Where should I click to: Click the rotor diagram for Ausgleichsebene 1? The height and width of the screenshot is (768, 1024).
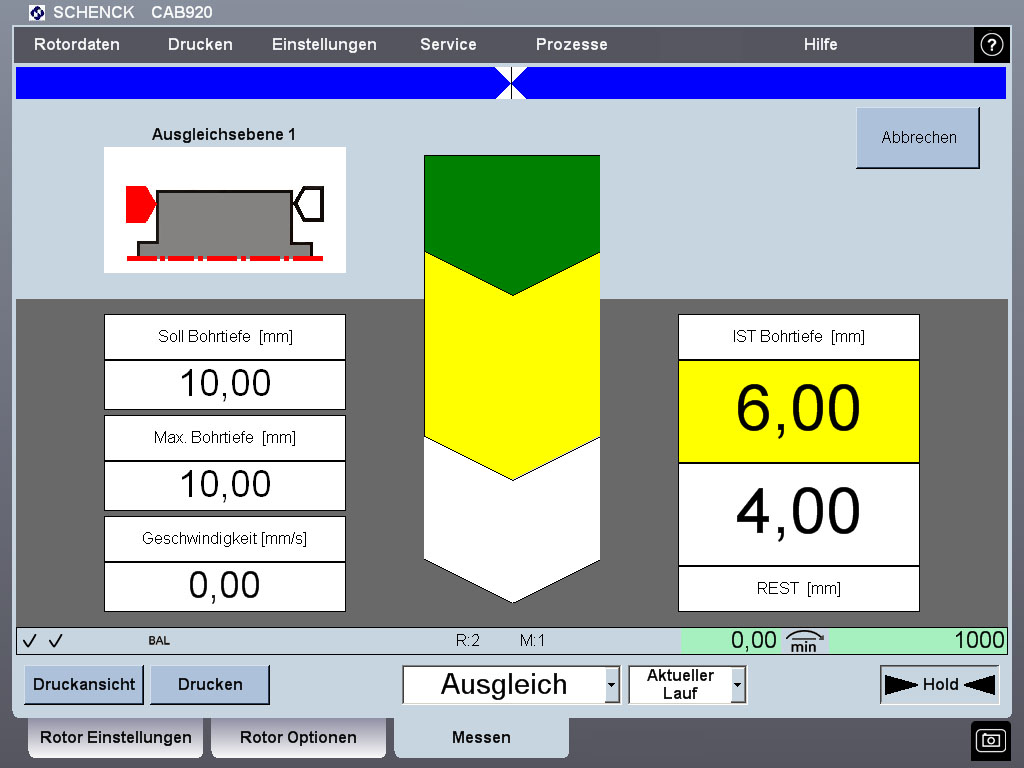[x=225, y=210]
